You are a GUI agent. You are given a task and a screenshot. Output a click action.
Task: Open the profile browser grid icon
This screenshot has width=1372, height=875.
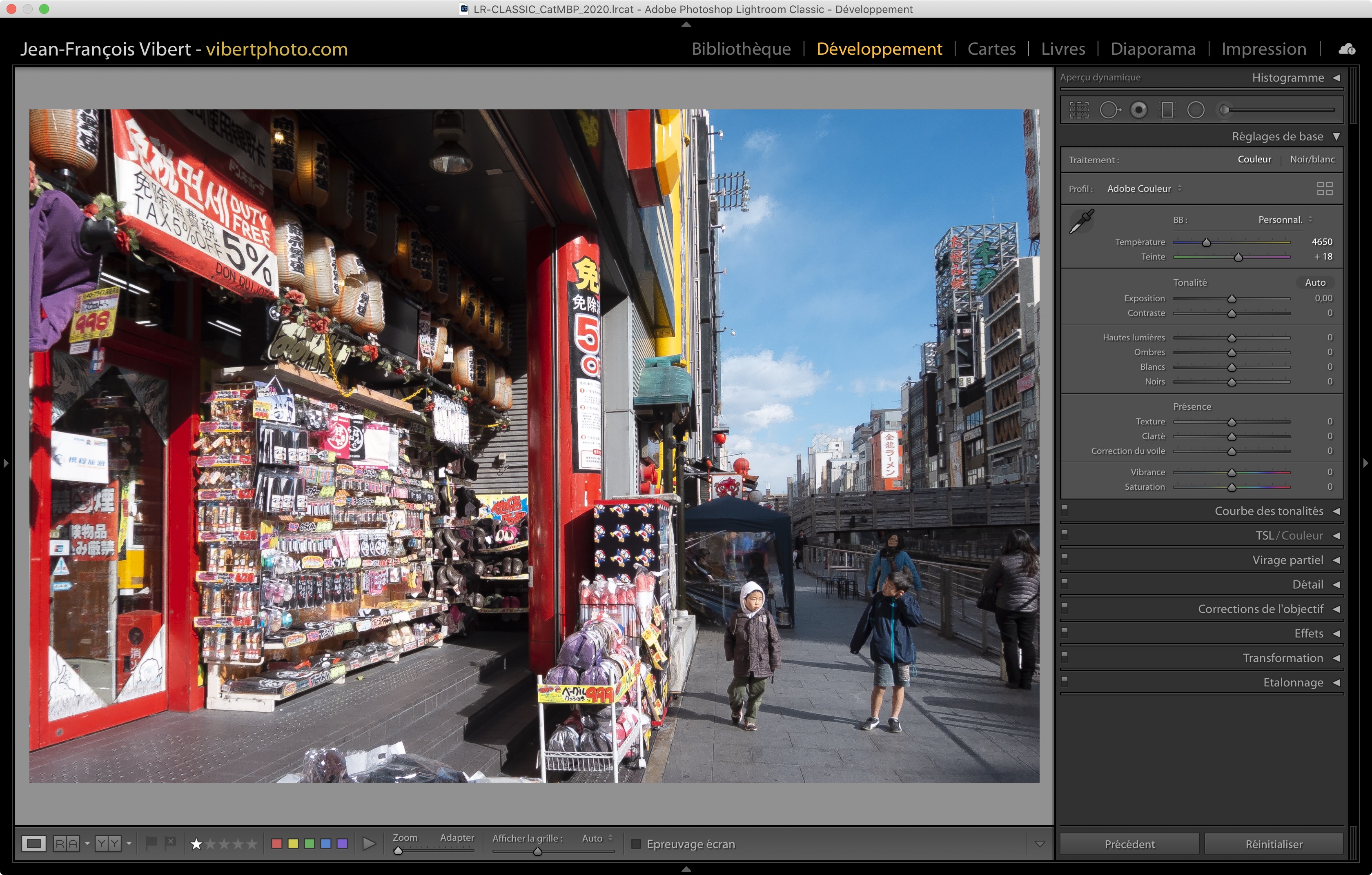(1324, 189)
